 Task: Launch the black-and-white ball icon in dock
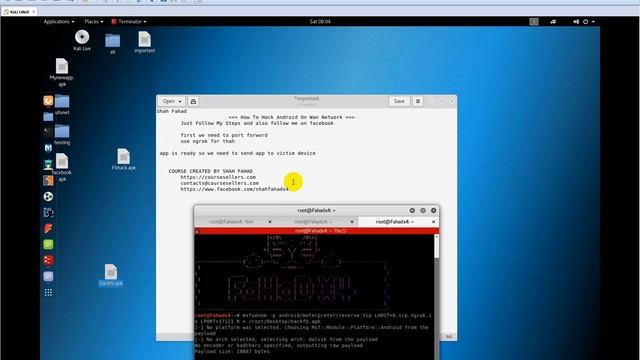[x=48, y=196]
